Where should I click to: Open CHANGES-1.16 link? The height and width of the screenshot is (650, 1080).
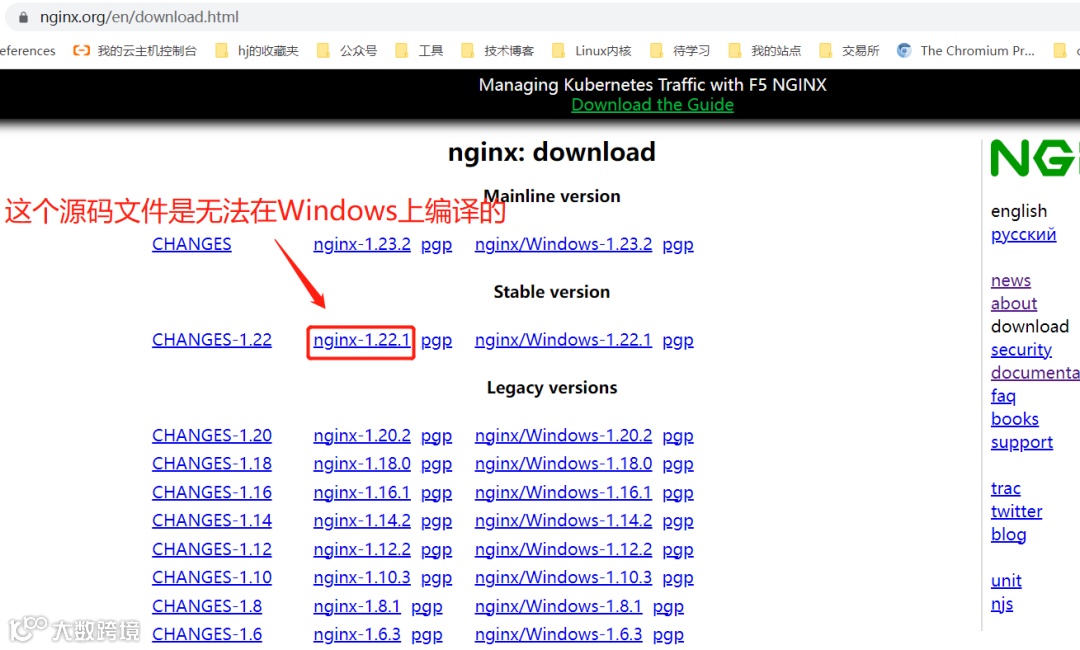tap(212, 493)
